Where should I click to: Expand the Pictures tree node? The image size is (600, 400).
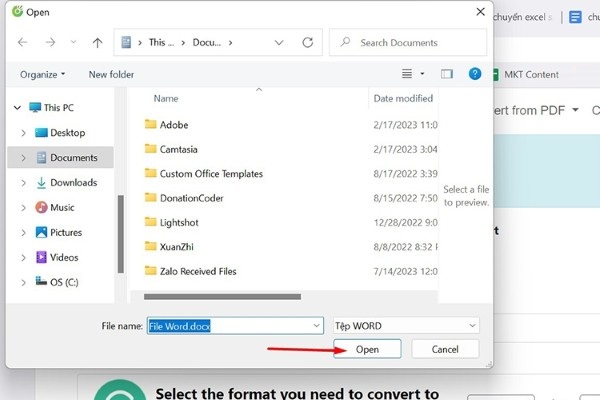tap(23, 233)
